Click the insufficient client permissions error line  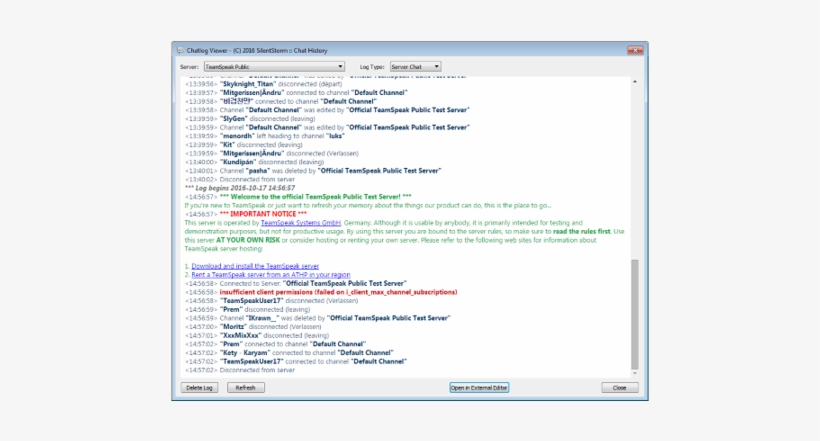(321, 292)
